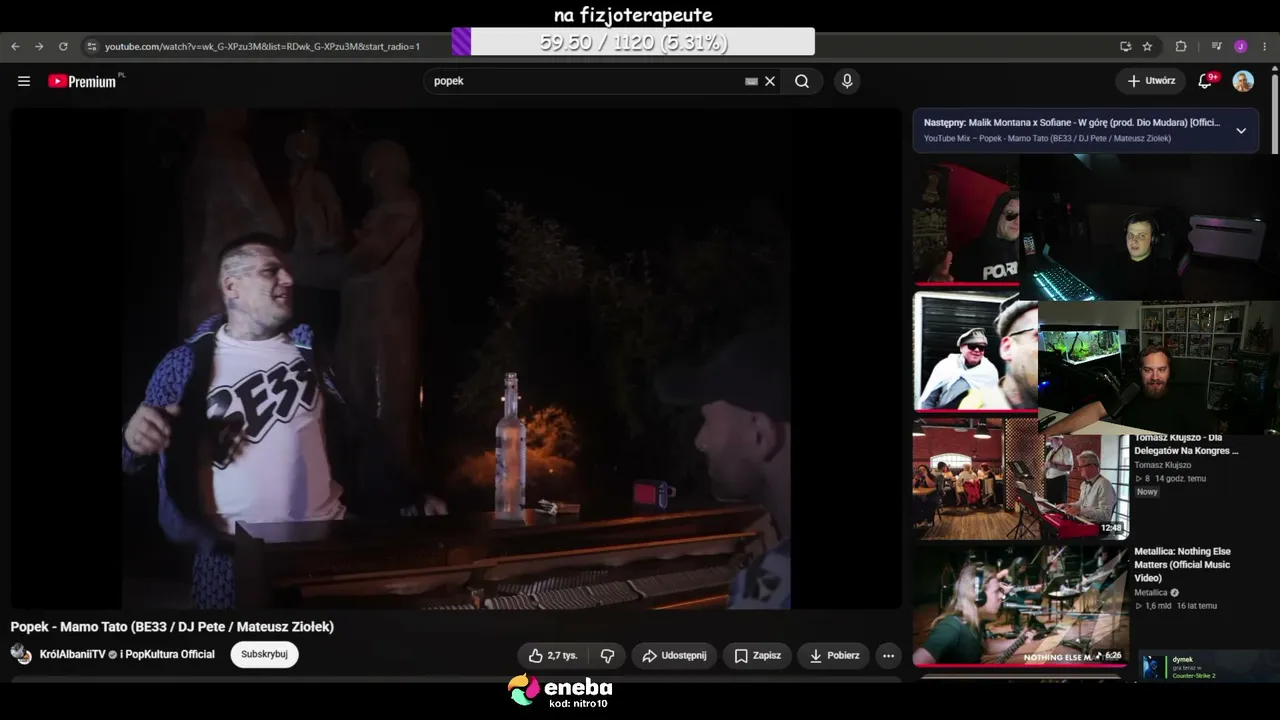This screenshot has width=1280, height=720.
Task: Open the browser media controls icon
Action: click(x=1217, y=46)
